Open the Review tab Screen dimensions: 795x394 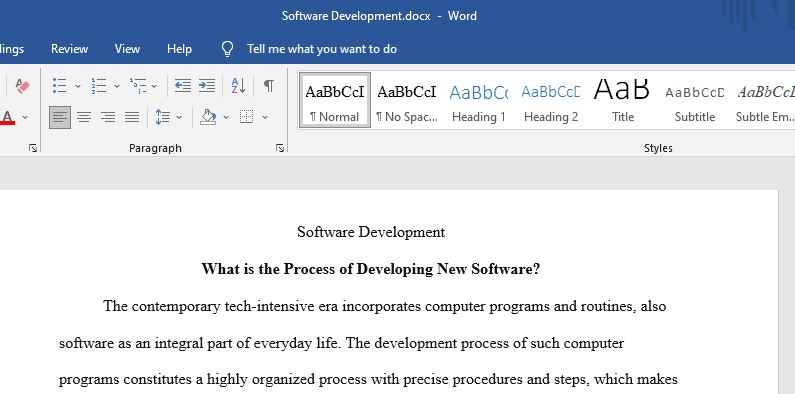point(69,49)
